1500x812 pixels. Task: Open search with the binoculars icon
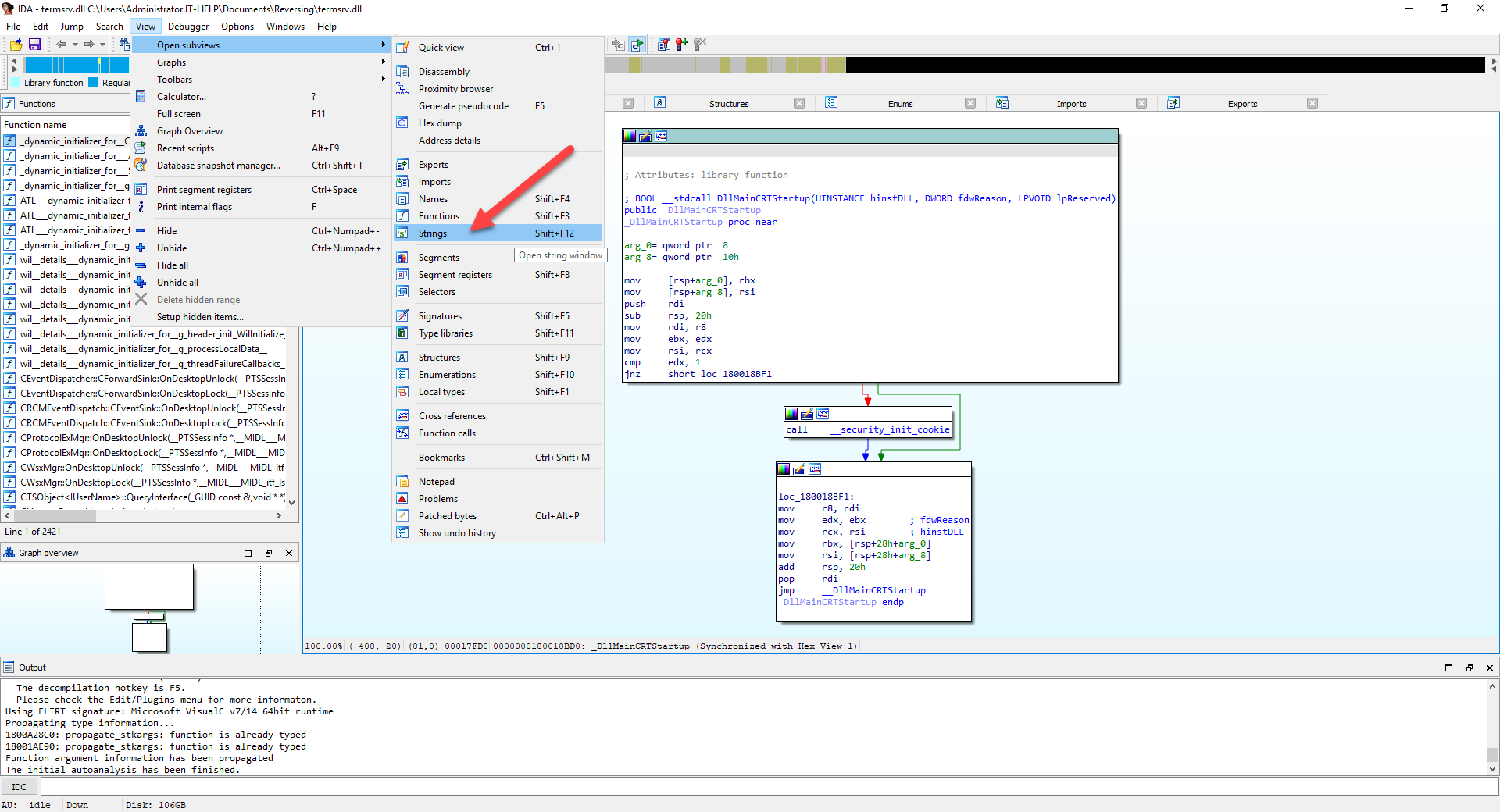point(125,45)
